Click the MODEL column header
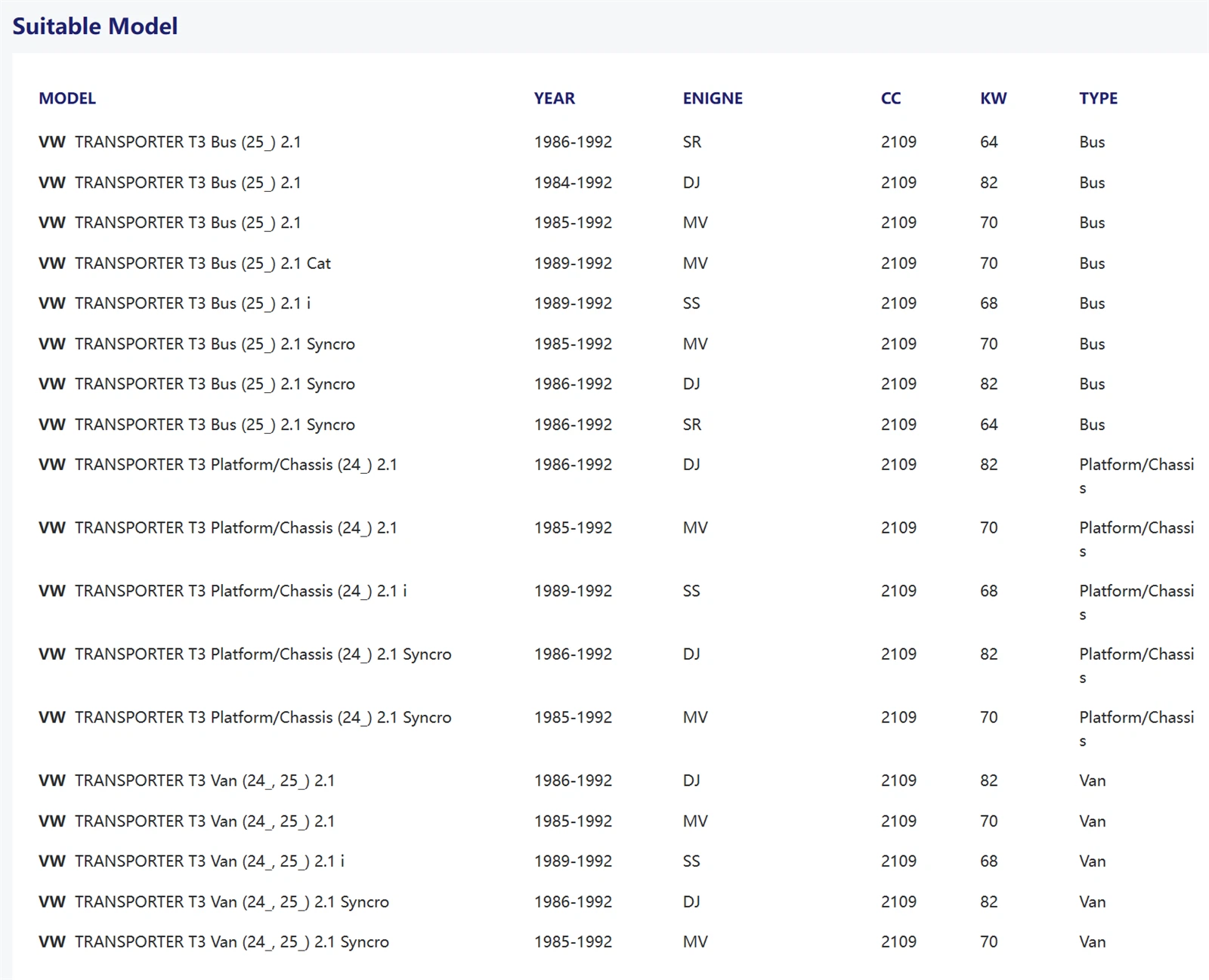 (67, 98)
